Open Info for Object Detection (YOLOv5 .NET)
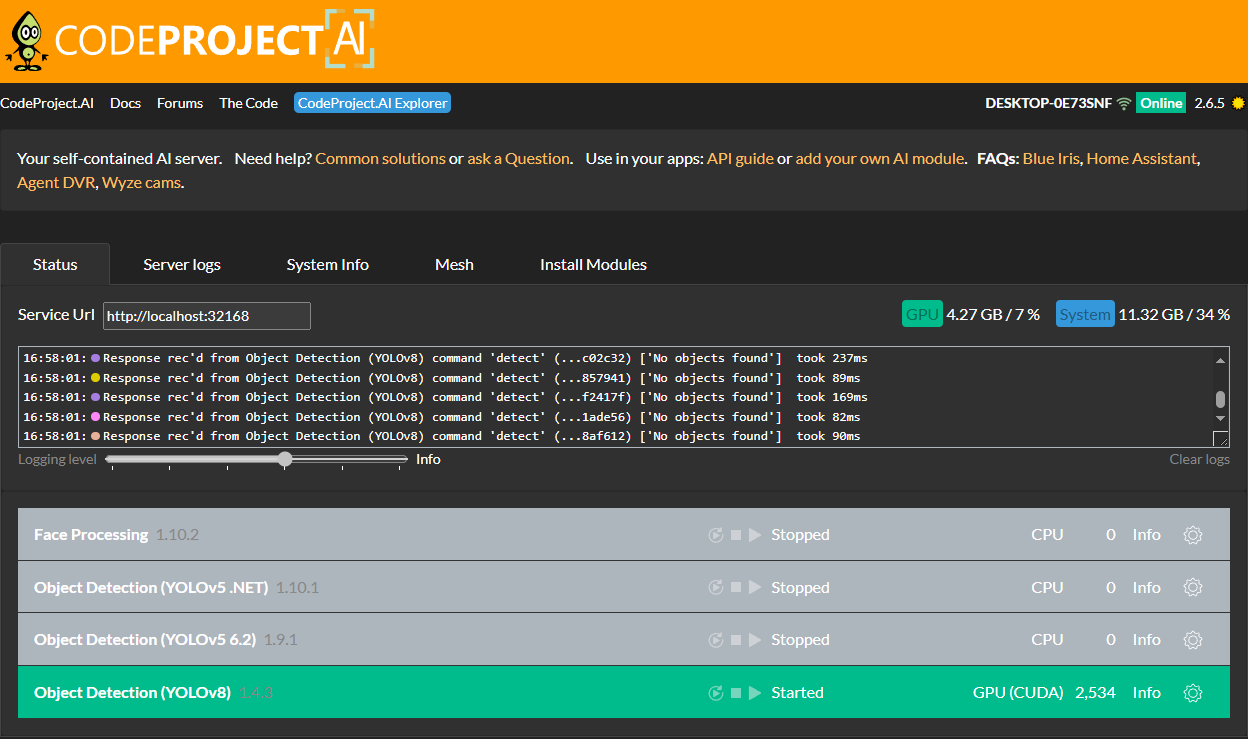 point(1147,588)
